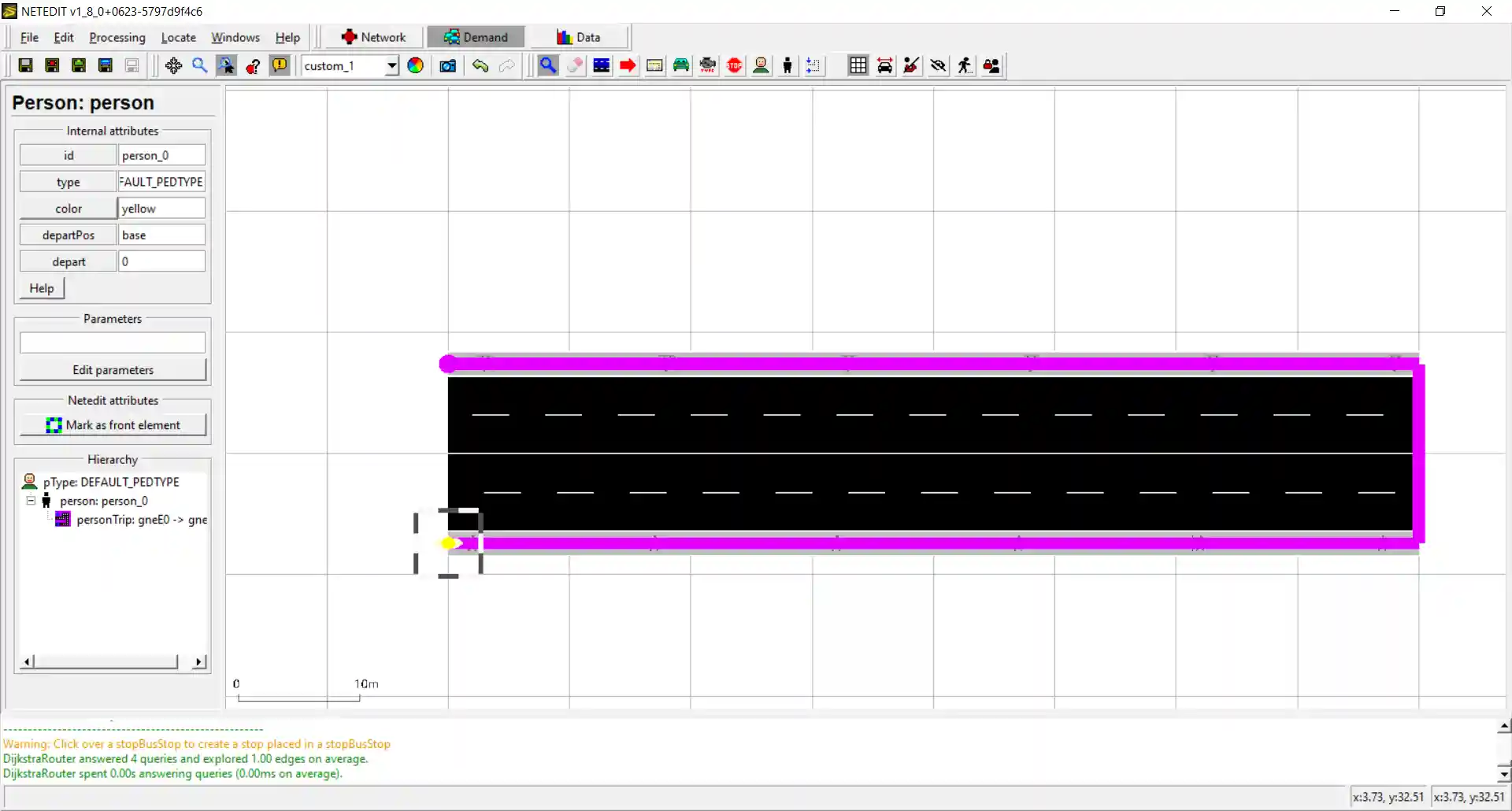
Task: Toggle hide shapes crossed-eye button
Action: tap(938, 66)
